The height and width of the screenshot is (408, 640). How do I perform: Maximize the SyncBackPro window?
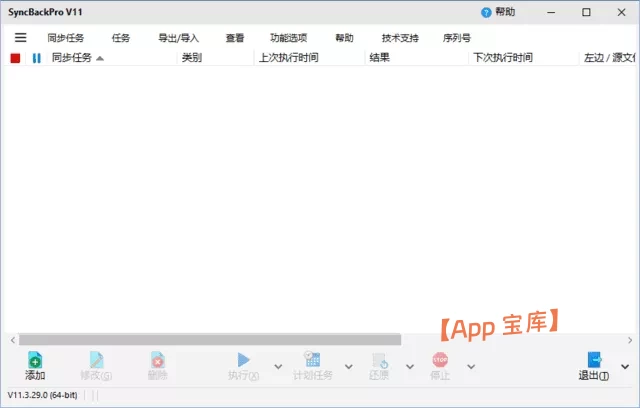tap(586, 12)
